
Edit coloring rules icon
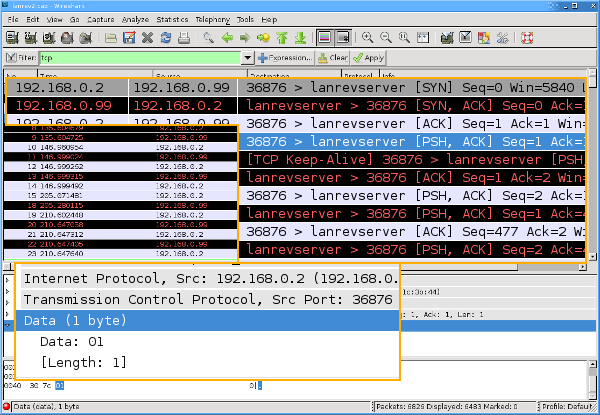click(x=484, y=37)
